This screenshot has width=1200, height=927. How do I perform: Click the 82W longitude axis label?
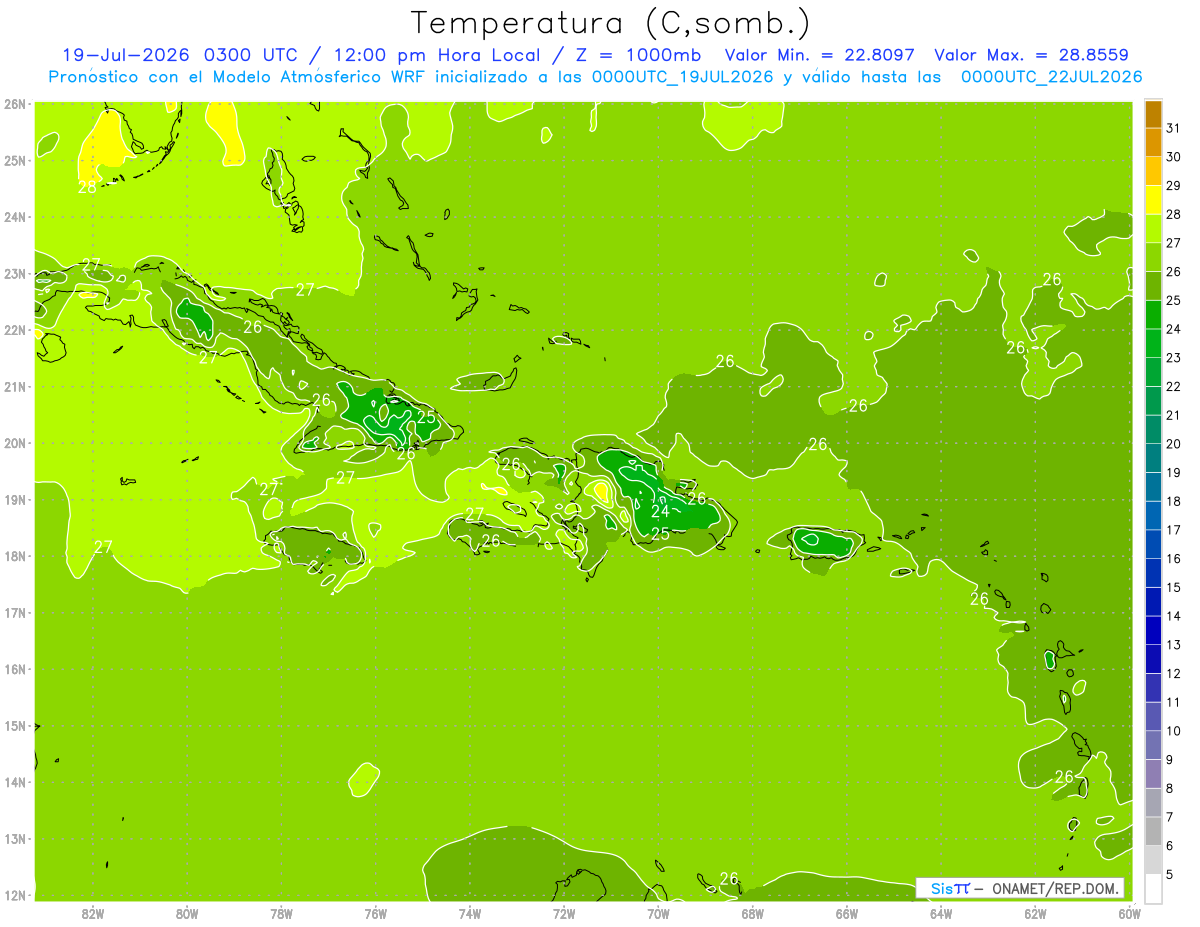click(x=92, y=913)
